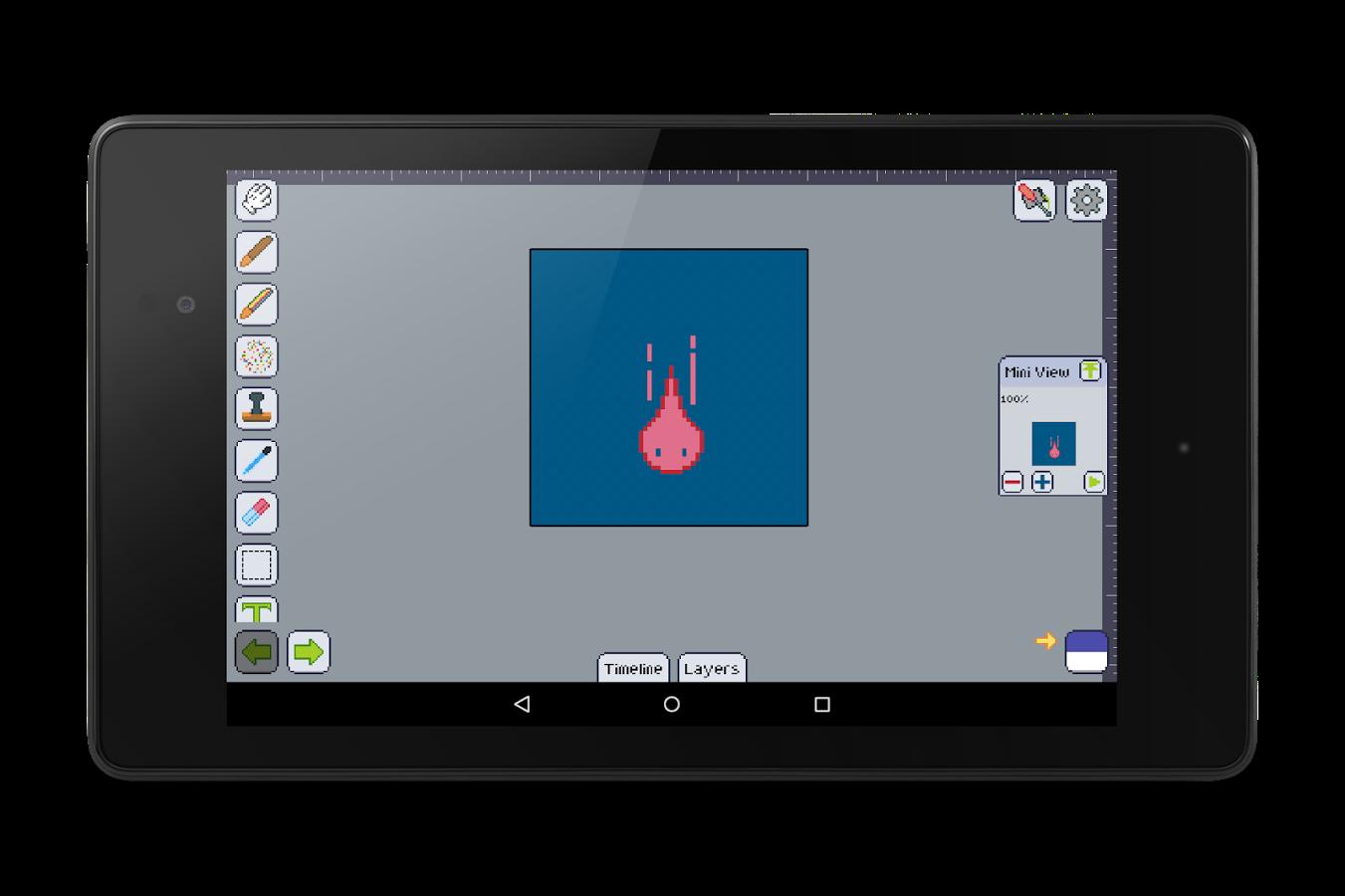Collapse the Mini View panel

pyautogui.click(x=1091, y=369)
